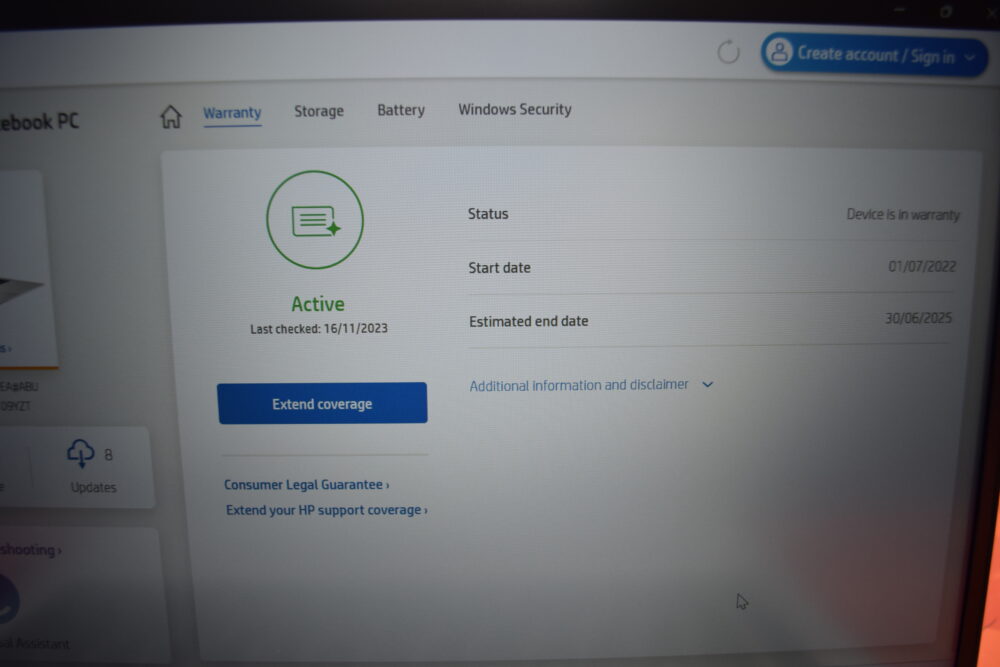The image size is (1000, 667).
Task: Click the user avatar icon
Action: (x=779, y=52)
